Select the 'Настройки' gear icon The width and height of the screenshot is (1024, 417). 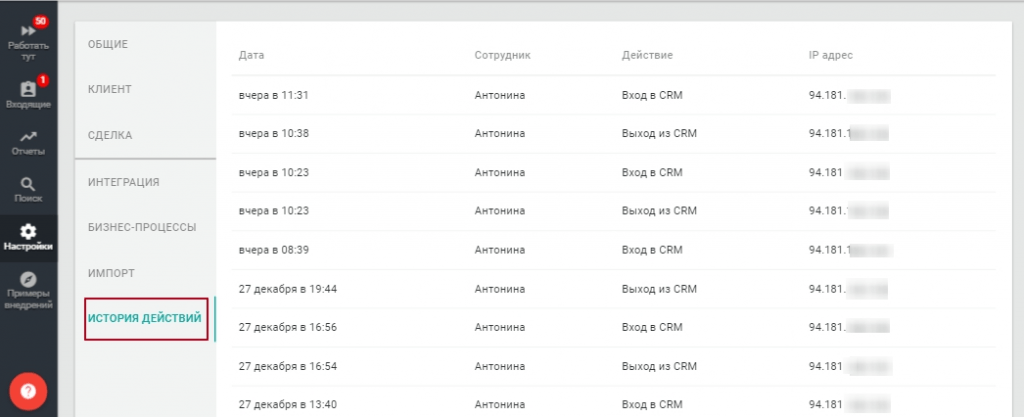28,231
